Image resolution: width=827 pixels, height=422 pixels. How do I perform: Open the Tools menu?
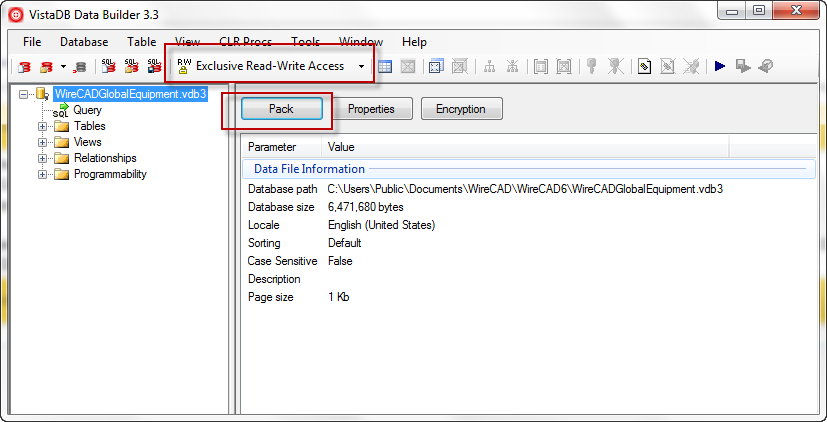pos(305,42)
